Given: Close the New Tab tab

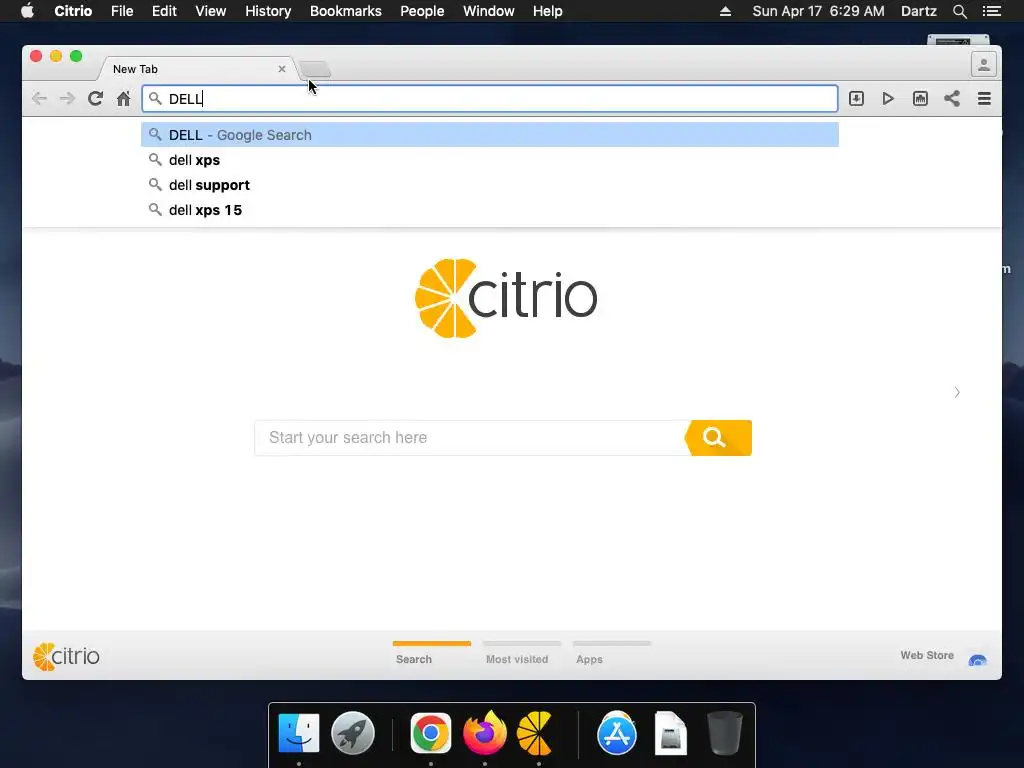Looking at the screenshot, I should tap(281, 69).
